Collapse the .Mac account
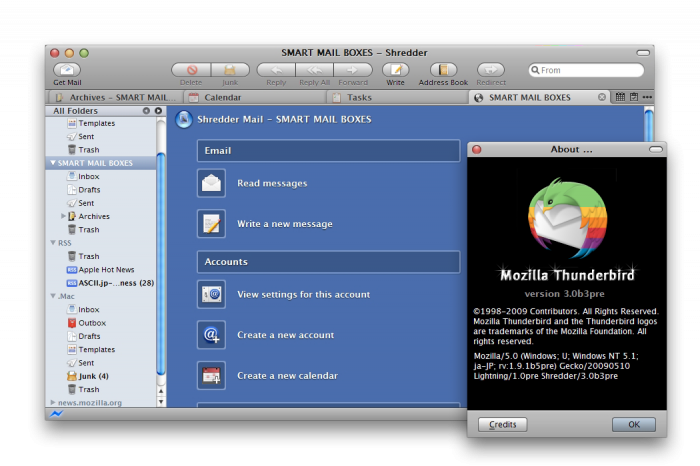Image resolution: width=700 pixels, height=466 pixels. (53, 296)
